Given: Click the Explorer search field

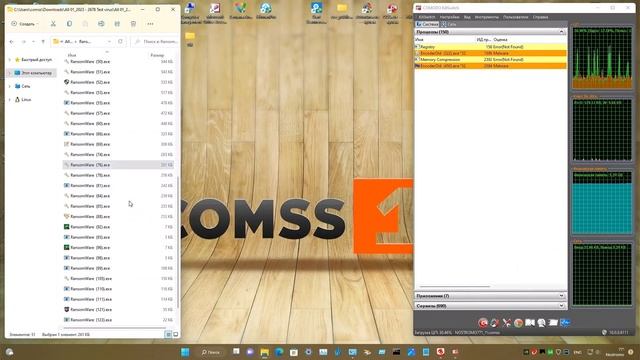Looking at the screenshot, I should click(155, 42).
